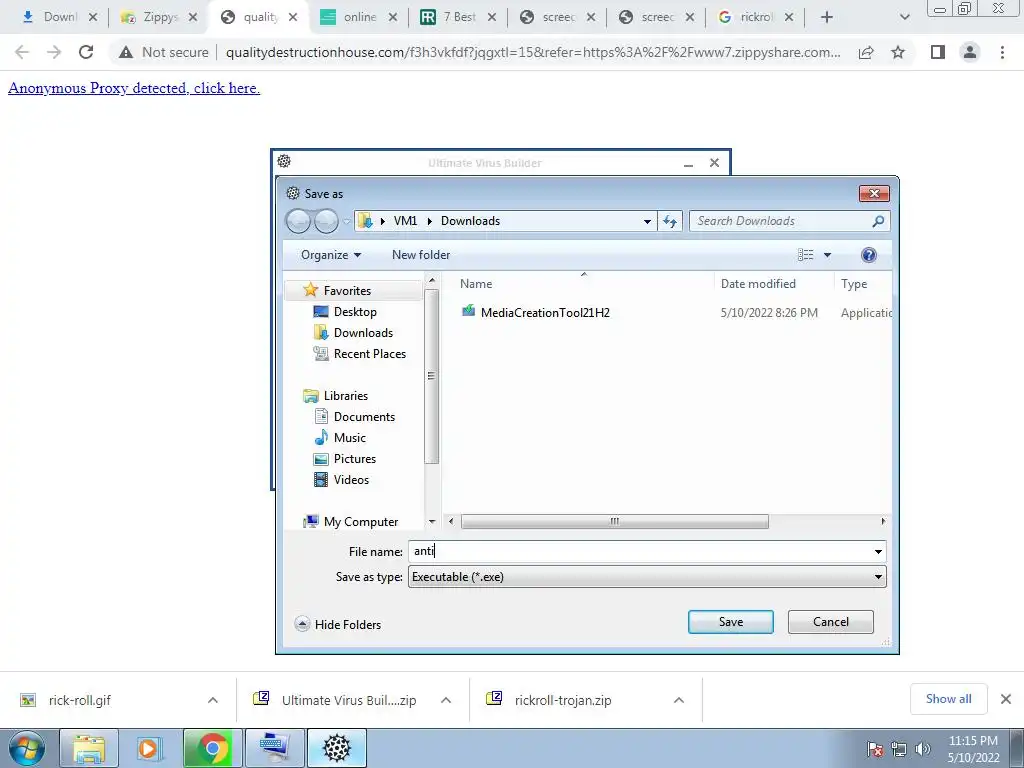Click the search magnifier icon

pyautogui.click(x=878, y=221)
